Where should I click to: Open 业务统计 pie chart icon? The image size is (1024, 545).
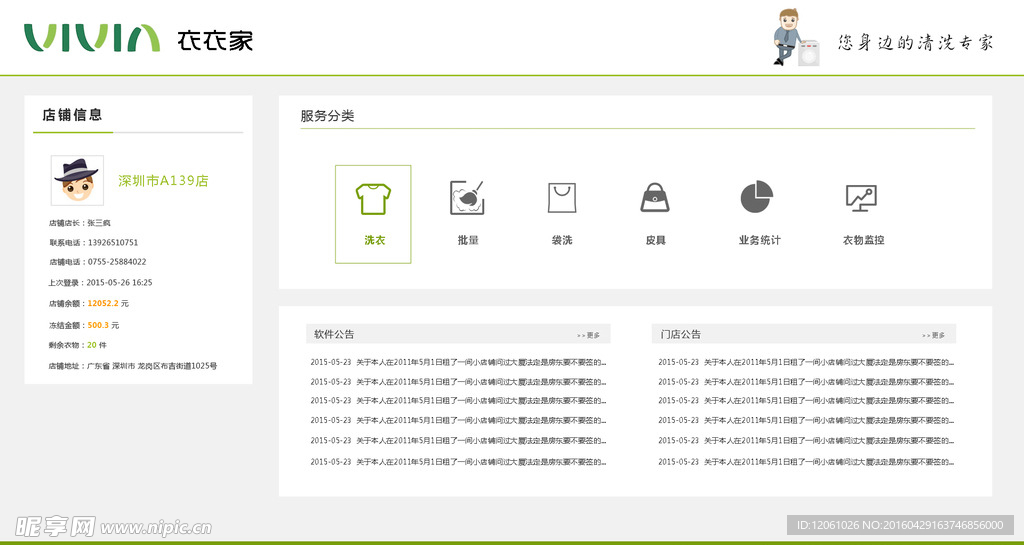point(757,196)
